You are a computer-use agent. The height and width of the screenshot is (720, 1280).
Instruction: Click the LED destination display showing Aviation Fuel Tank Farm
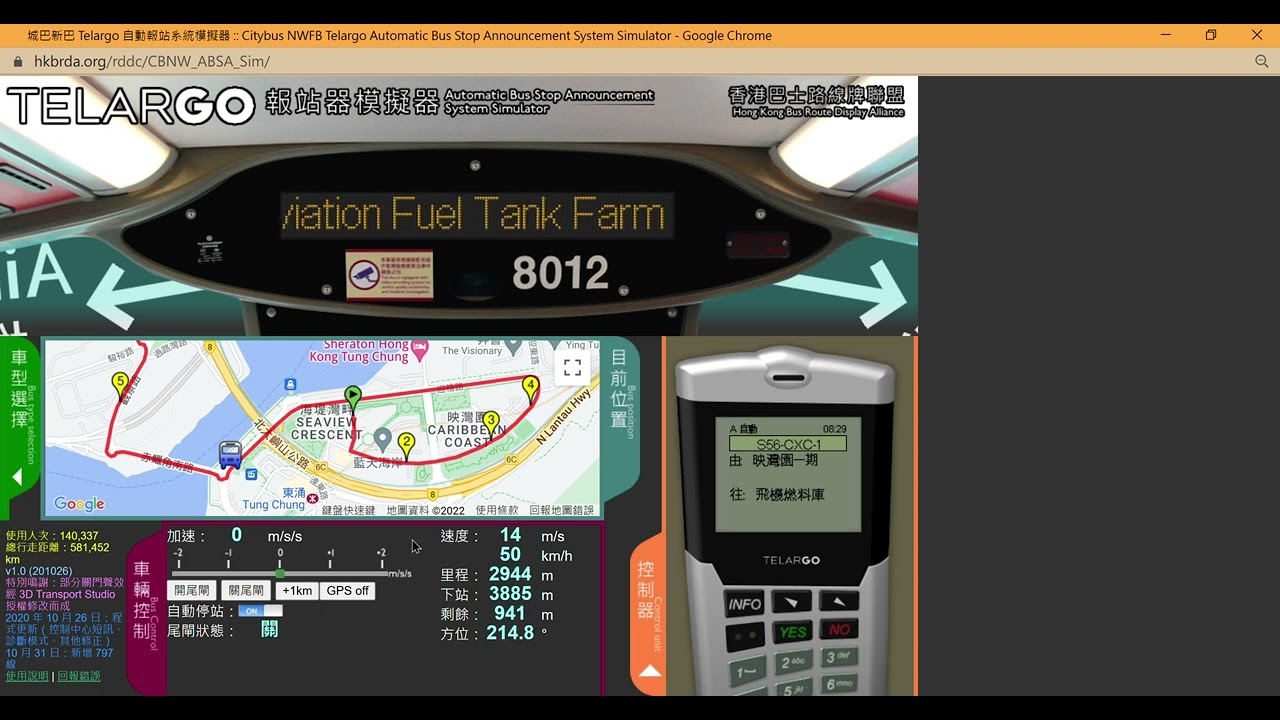[x=475, y=216]
